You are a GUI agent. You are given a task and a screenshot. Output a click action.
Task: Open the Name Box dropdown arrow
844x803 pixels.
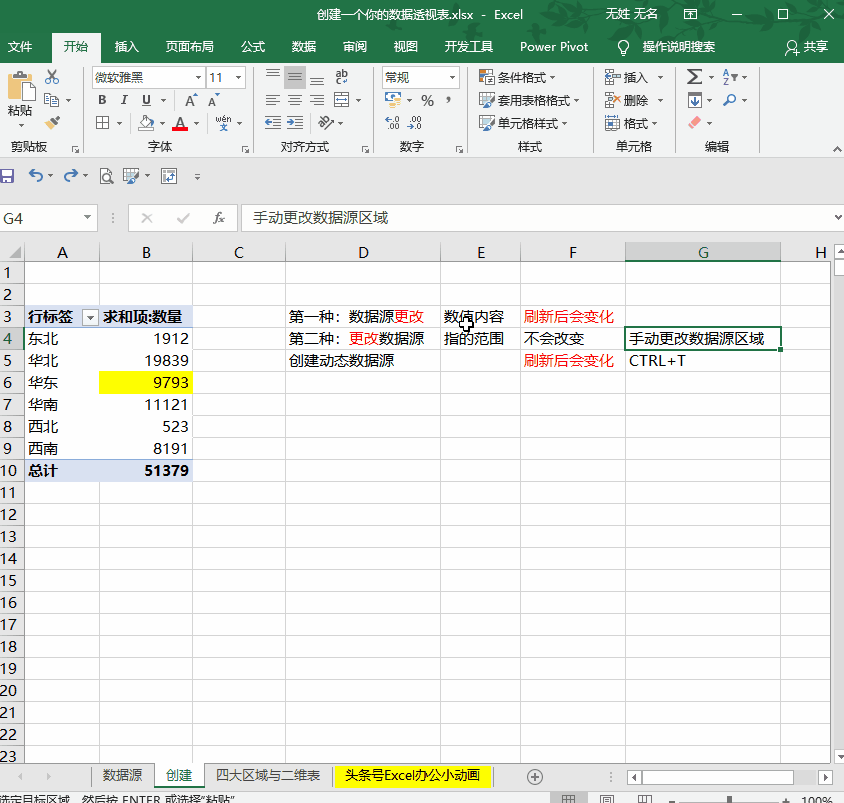pos(87,218)
